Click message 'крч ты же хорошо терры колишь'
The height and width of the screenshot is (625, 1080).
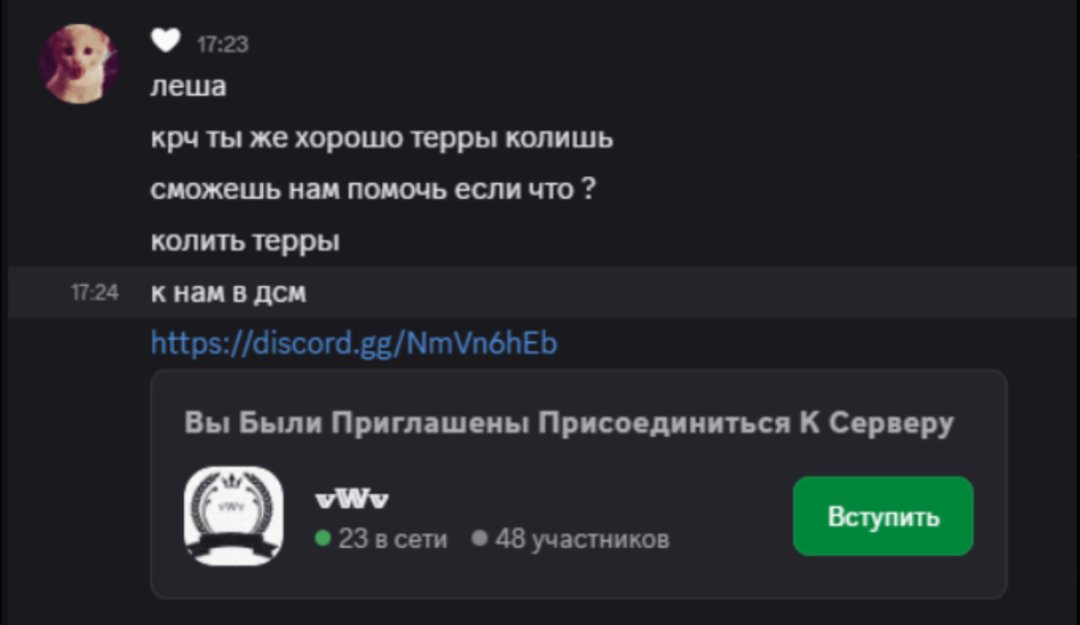coord(382,139)
